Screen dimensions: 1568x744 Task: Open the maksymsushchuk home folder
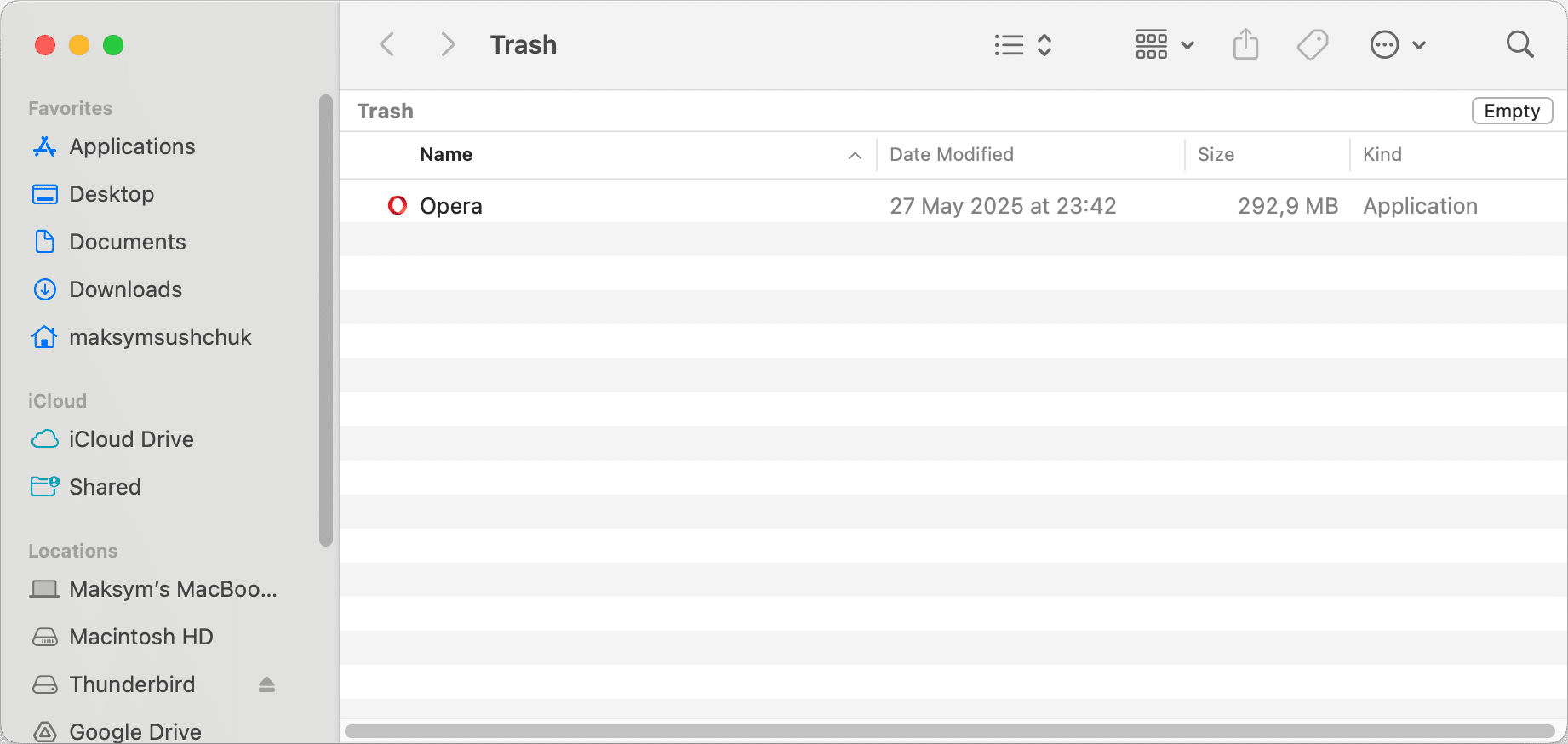coord(160,337)
